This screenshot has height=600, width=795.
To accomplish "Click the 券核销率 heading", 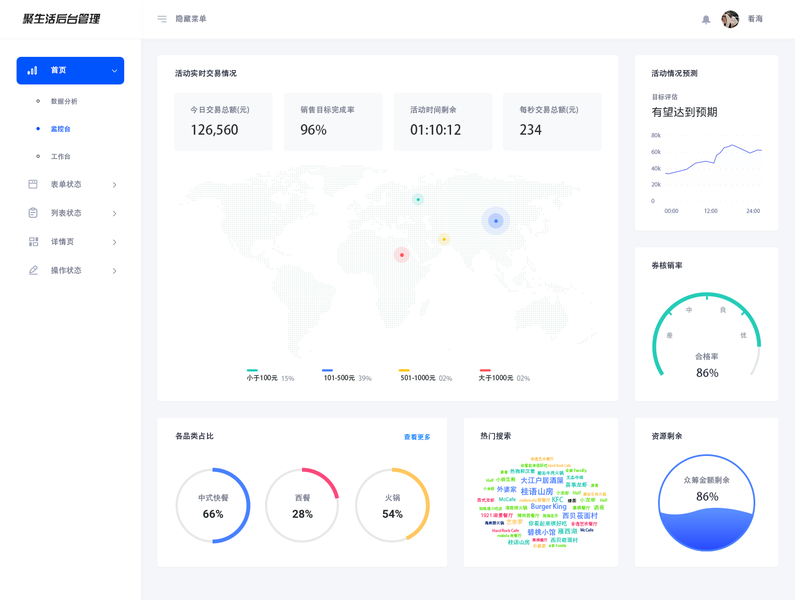I will coord(667,265).
